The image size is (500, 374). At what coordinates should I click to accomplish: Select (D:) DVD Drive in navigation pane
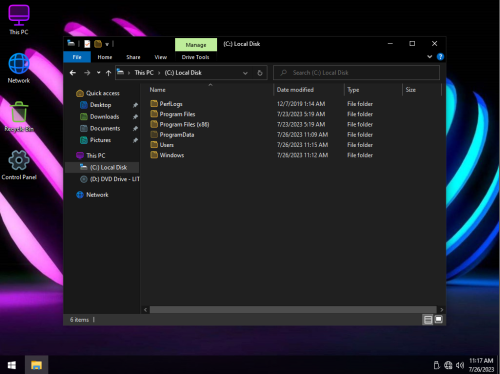click(114, 179)
